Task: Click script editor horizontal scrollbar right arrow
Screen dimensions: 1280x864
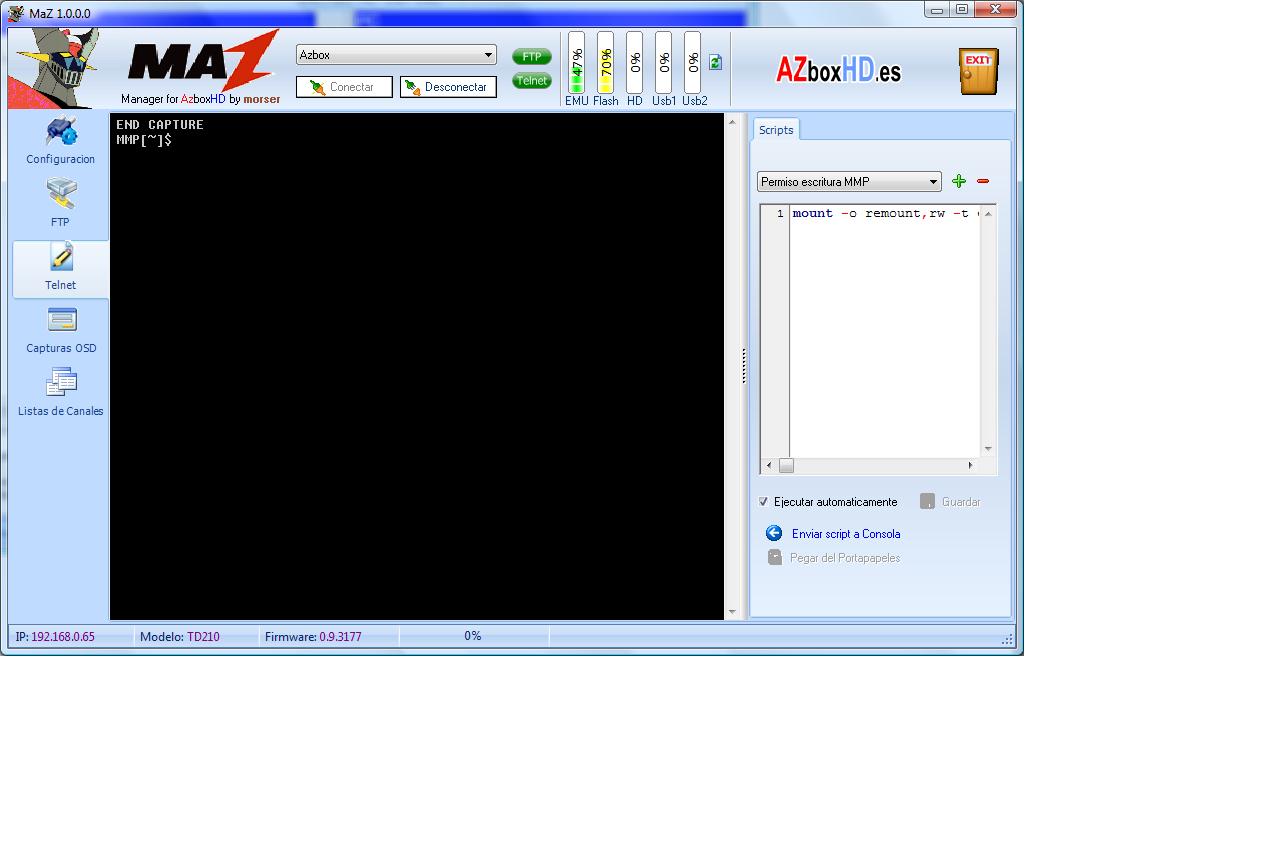Action: pyautogui.click(x=970, y=466)
